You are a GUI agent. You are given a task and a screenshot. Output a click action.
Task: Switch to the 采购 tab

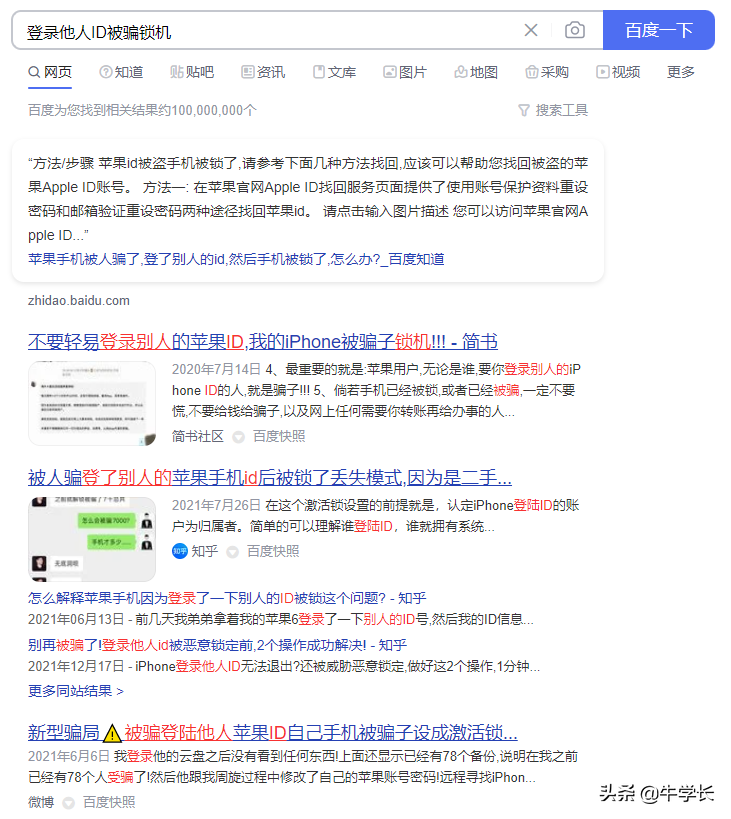click(x=547, y=72)
